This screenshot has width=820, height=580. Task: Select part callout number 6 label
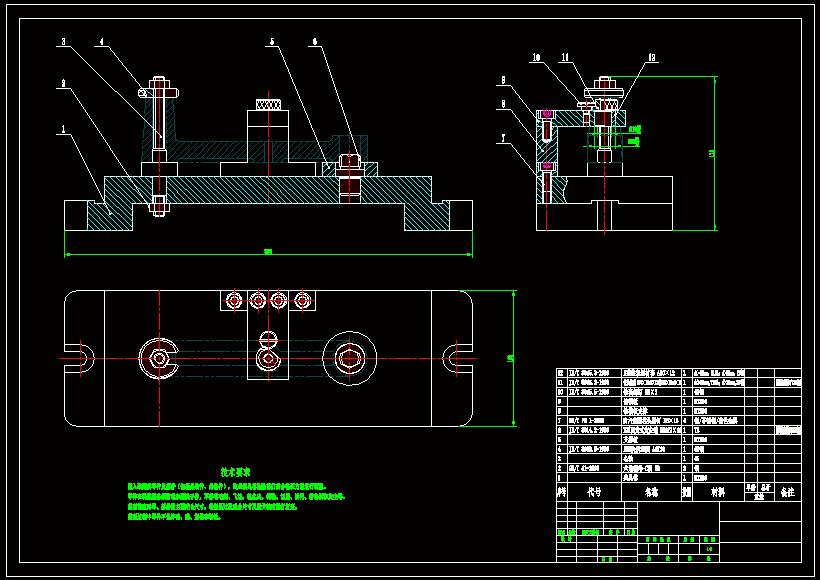click(x=315, y=42)
